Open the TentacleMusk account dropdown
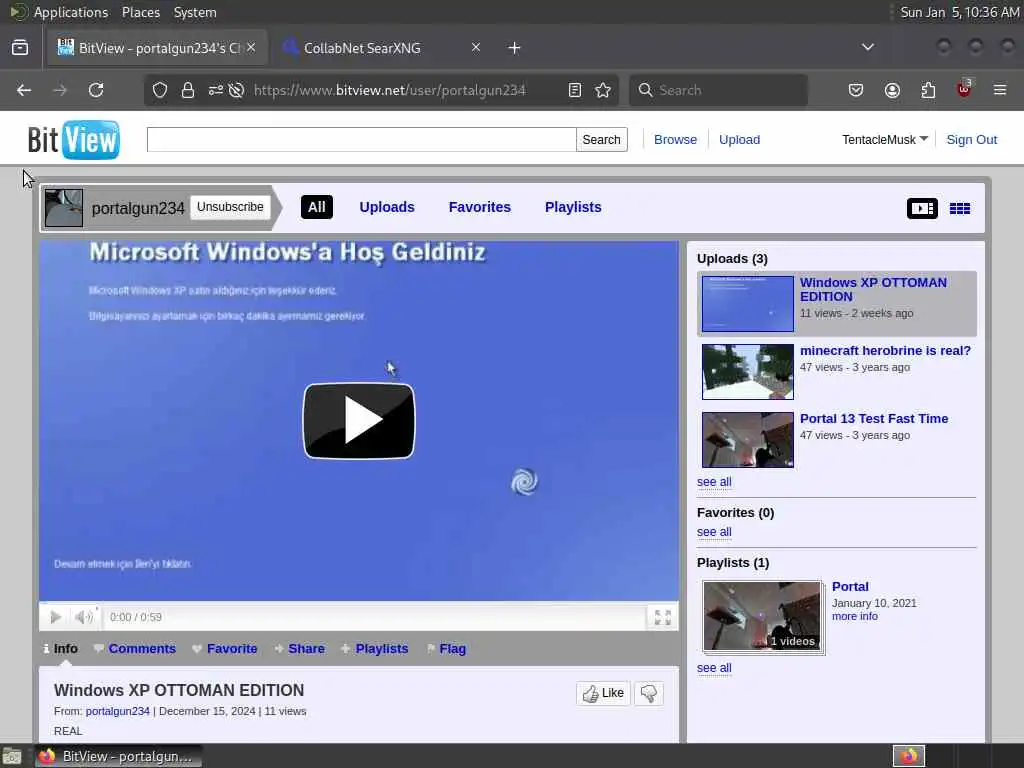Image resolution: width=1024 pixels, height=768 pixels. pos(885,140)
